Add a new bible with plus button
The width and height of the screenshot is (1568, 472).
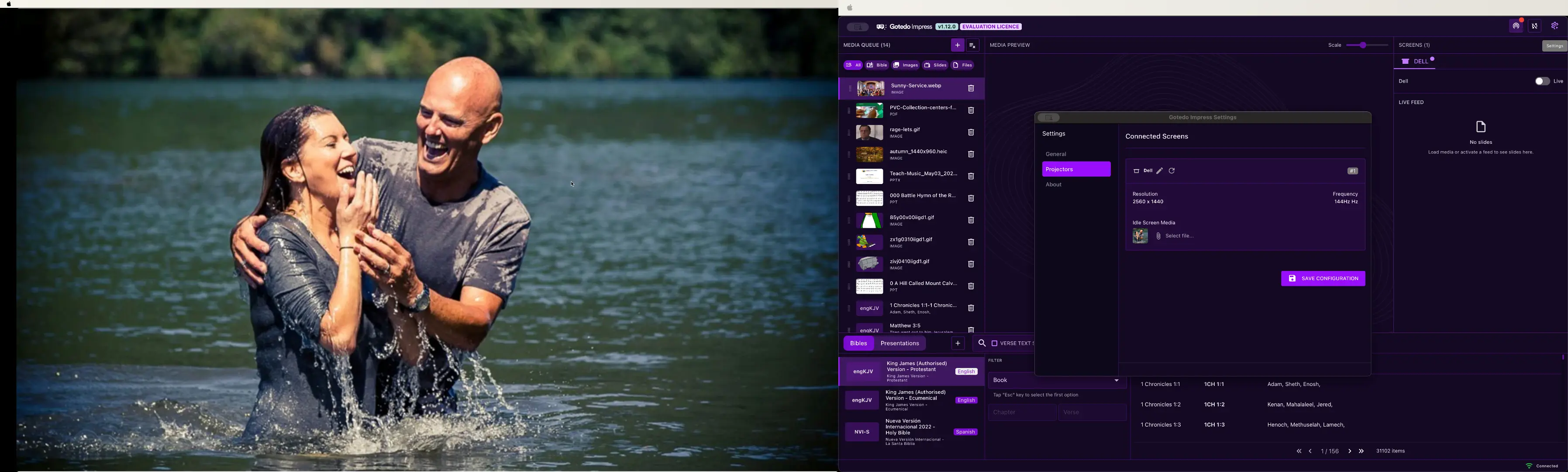958,344
